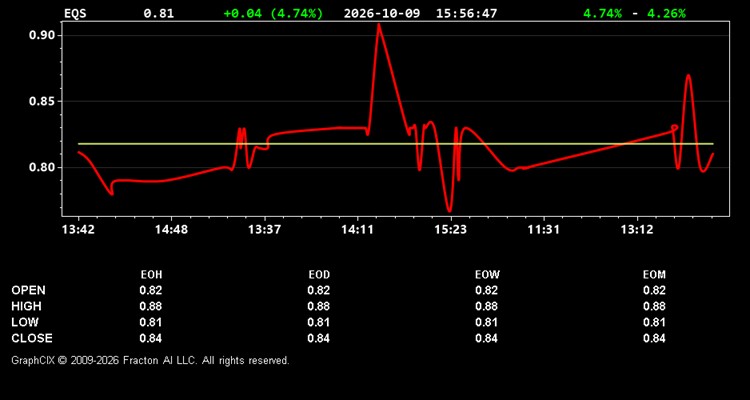Screen dimensions: 750x400
Task: Click the last price 0.81 in header
Action: click(x=159, y=13)
